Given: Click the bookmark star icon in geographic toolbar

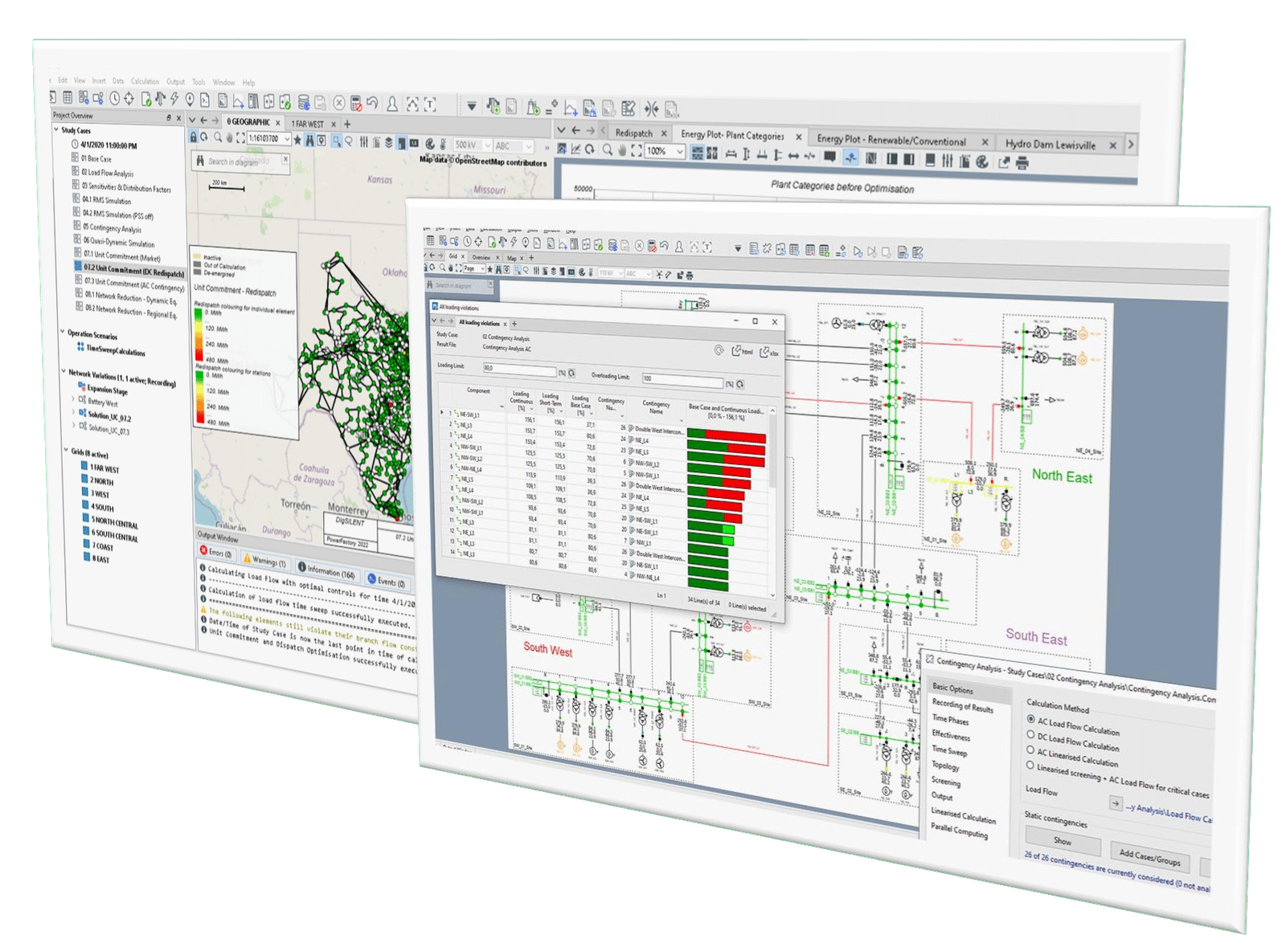Looking at the screenshot, I should click(x=297, y=140).
